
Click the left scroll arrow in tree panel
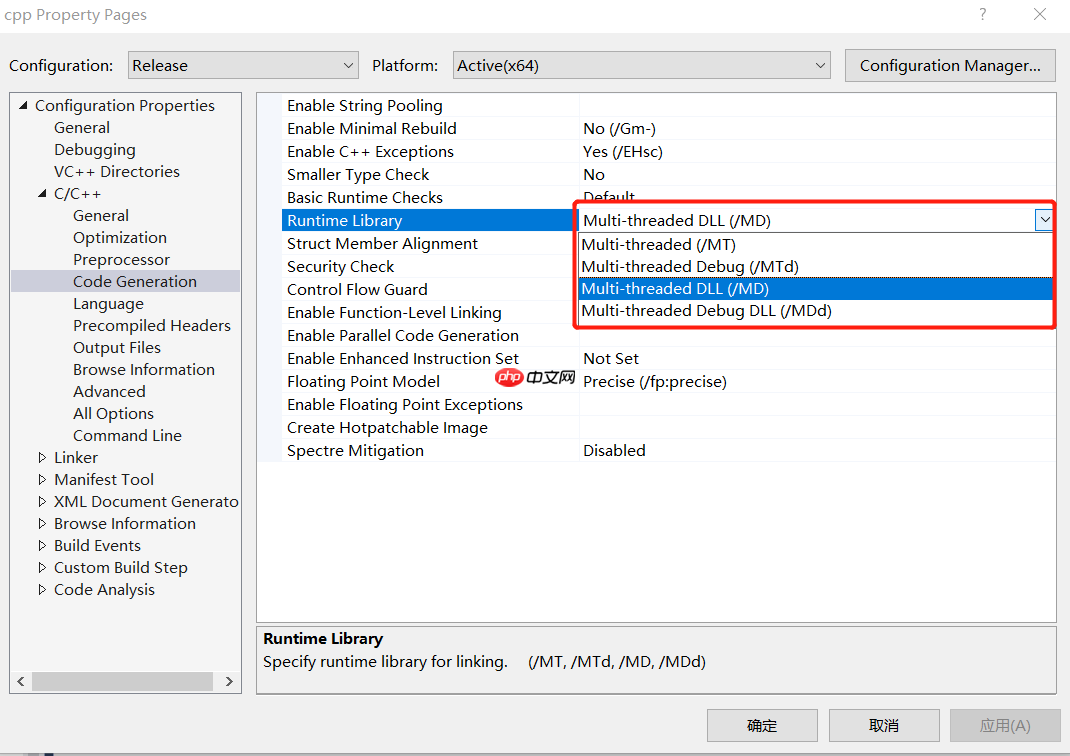pos(20,681)
